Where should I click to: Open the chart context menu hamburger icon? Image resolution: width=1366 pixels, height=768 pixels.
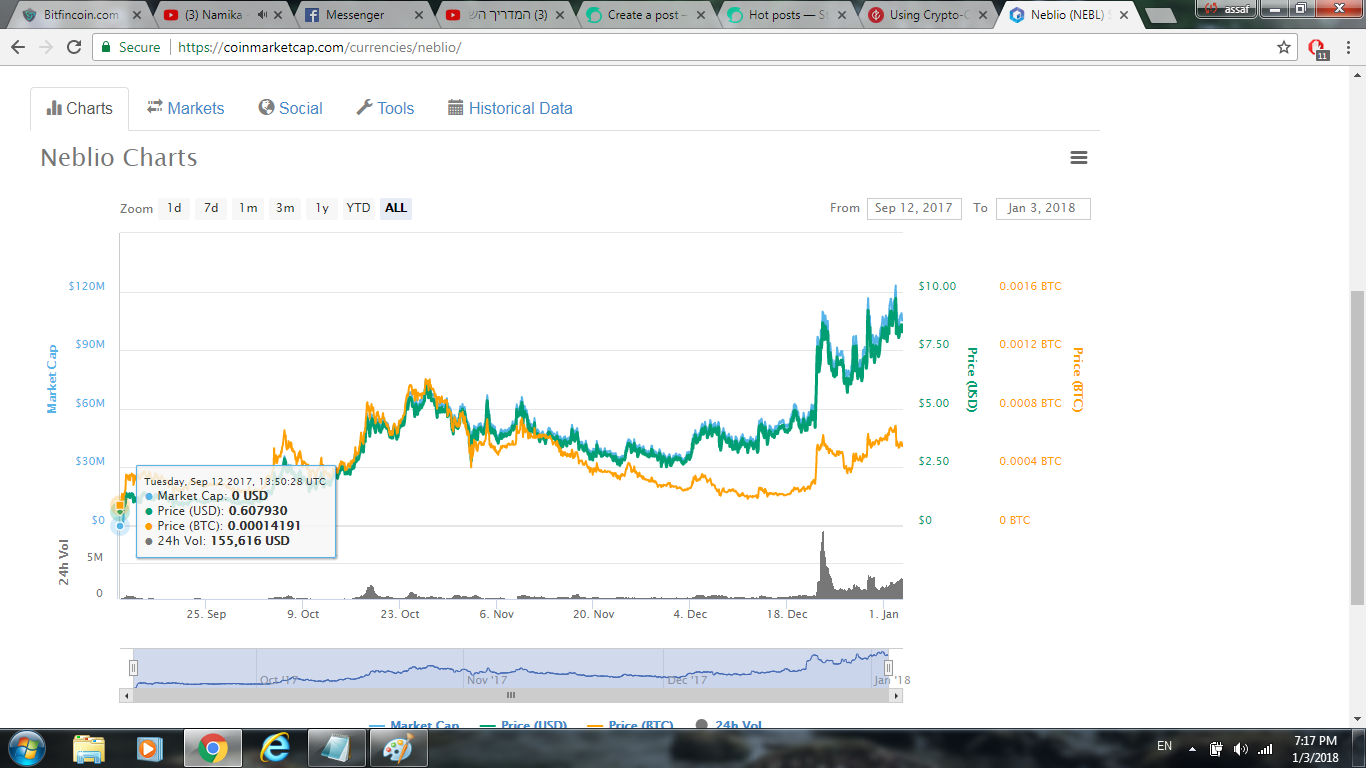(1078, 158)
